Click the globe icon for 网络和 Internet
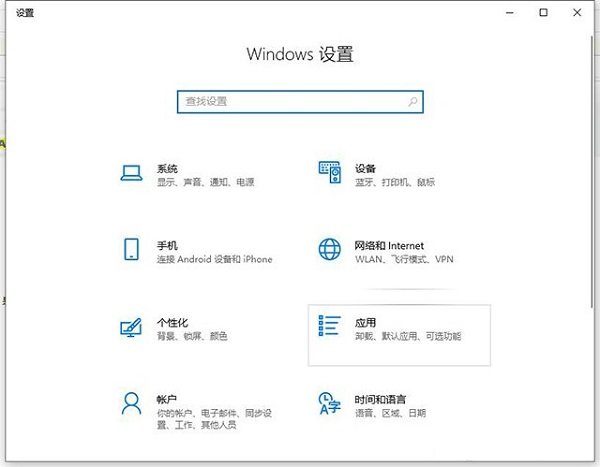Screen dimensions: 600x467 [x=330, y=250]
